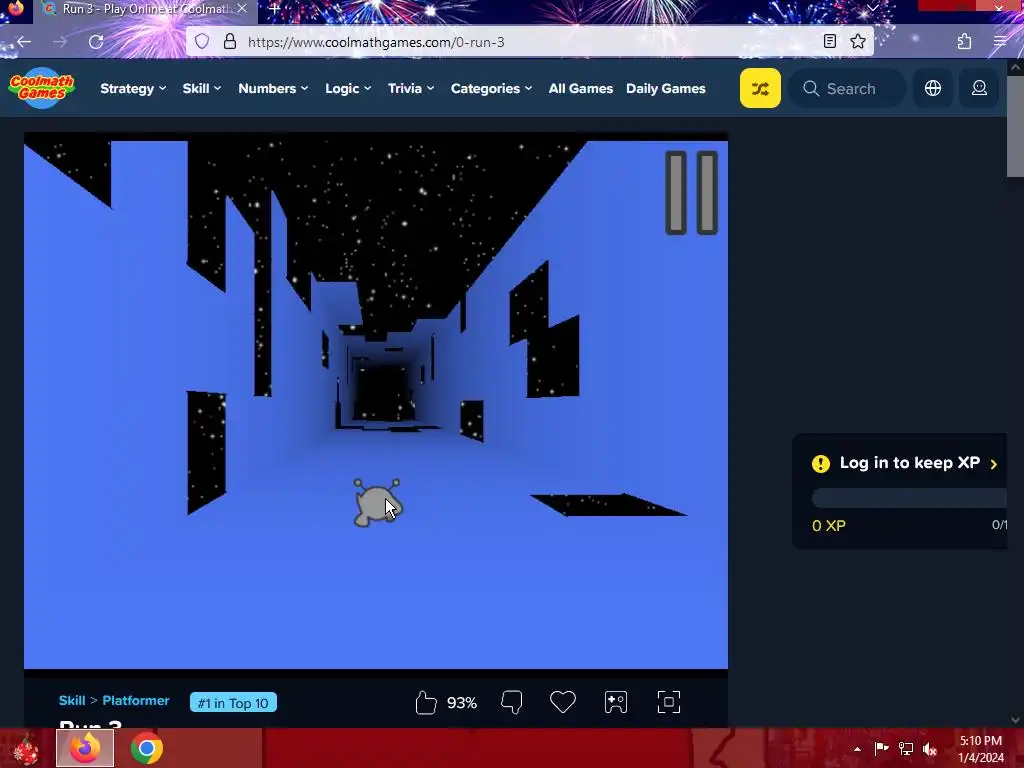Expand the Trivia menu
The height and width of the screenshot is (768, 1024).
tap(411, 88)
